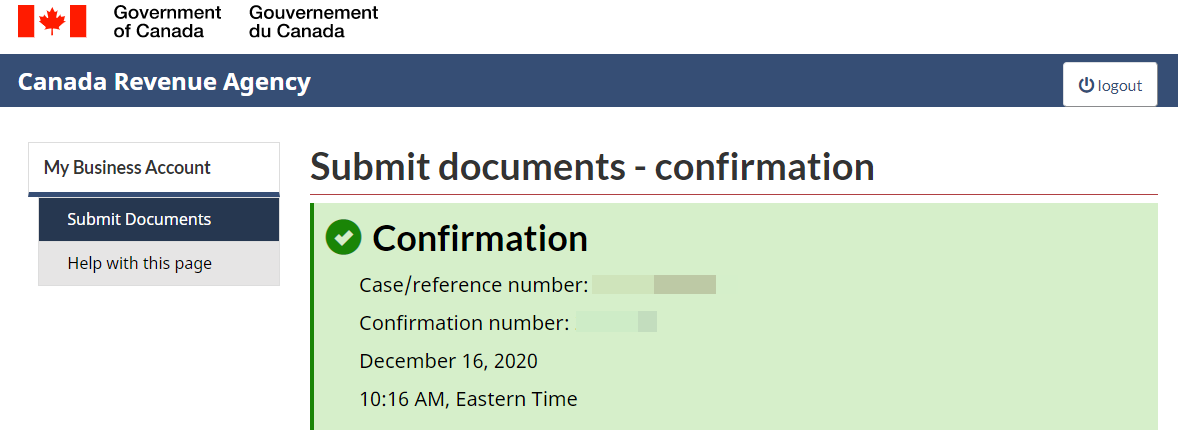Click the Submit documents - confirmation heading
The image size is (1178, 448).
592,167
